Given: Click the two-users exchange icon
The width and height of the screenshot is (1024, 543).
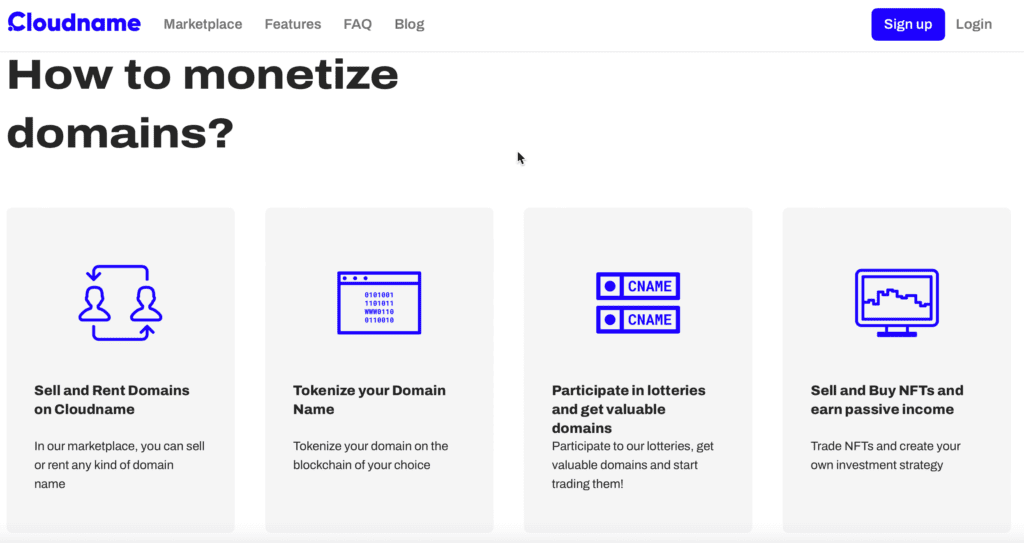Looking at the screenshot, I should (x=120, y=303).
